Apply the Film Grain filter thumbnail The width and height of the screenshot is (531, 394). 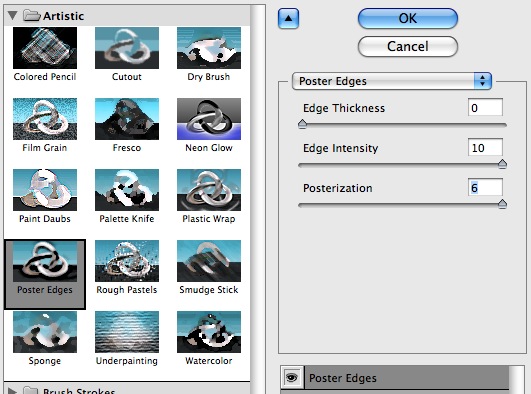coord(45,119)
